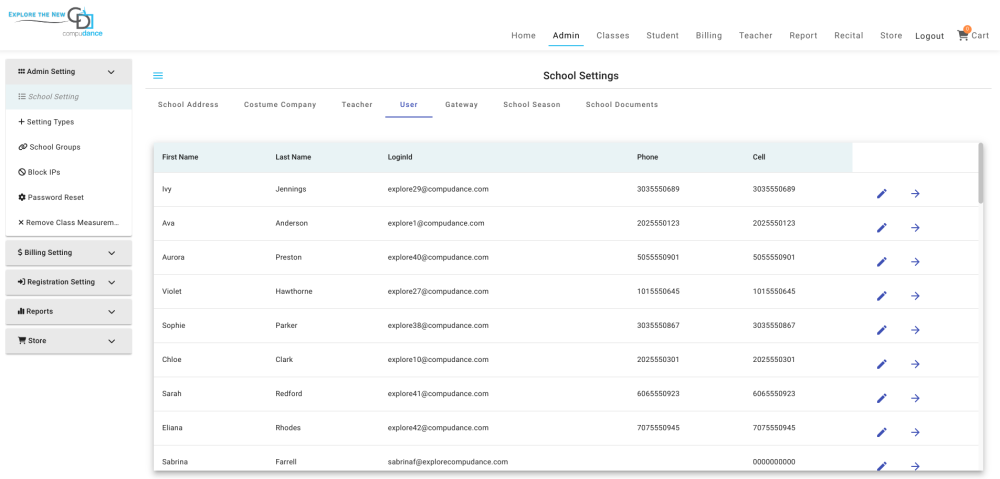Click the pencil icon for Chloe Clark
This screenshot has width=1000, height=479.
pyautogui.click(x=881, y=363)
